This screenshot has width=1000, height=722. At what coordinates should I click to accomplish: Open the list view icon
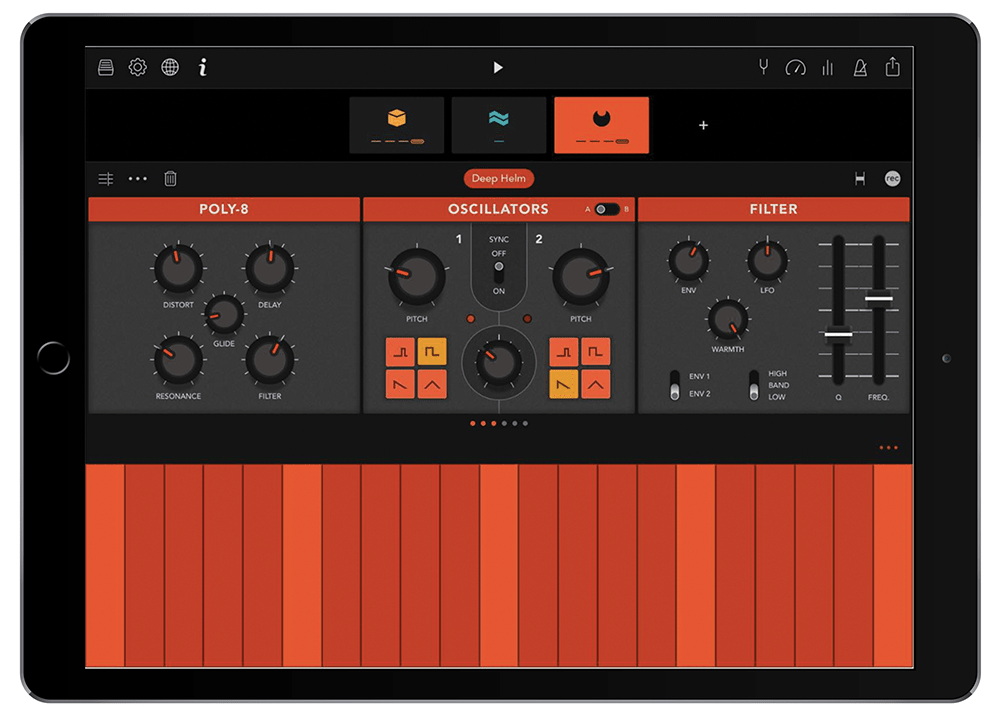pos(106,179)
